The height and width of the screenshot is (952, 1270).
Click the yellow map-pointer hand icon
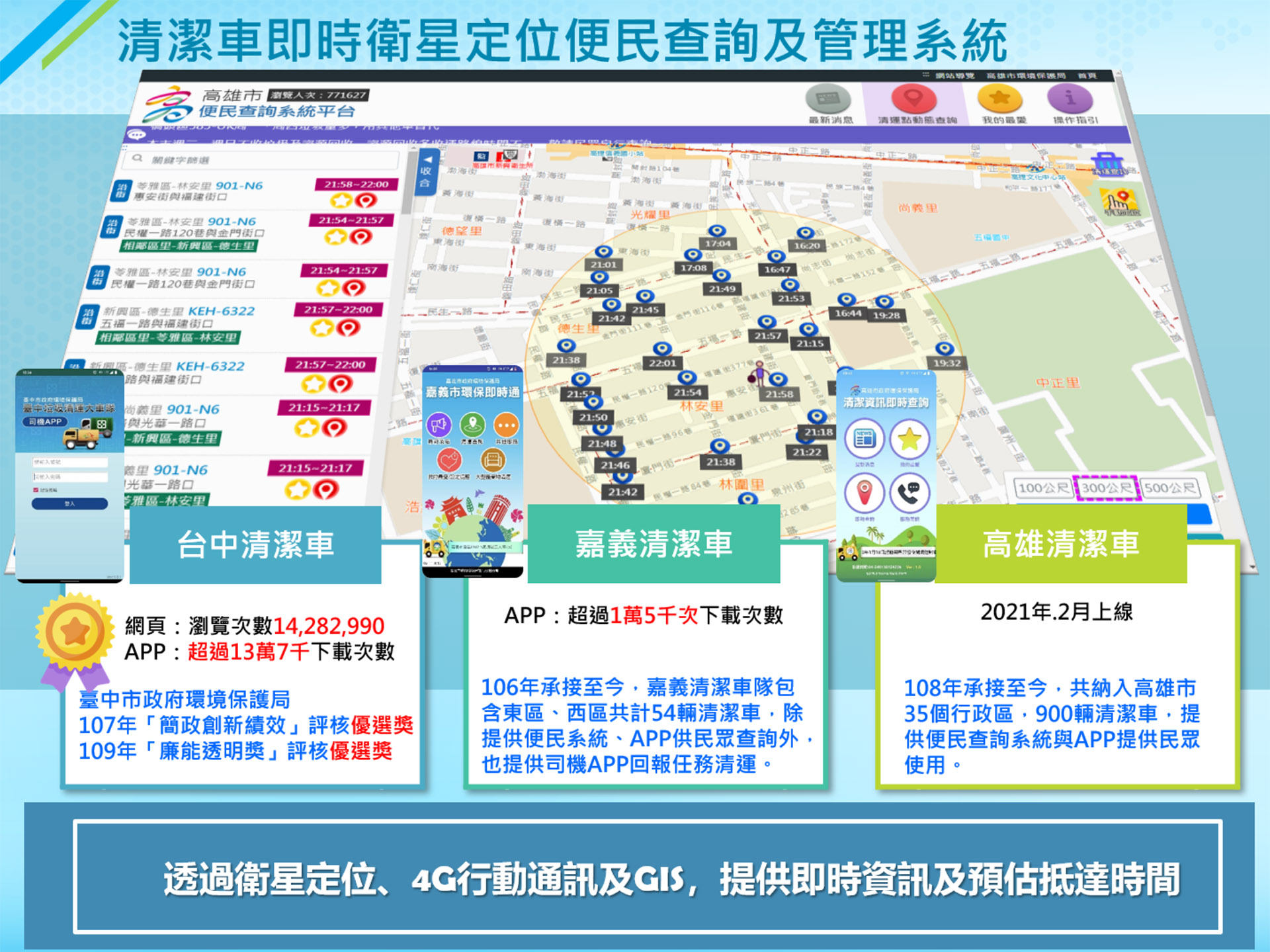pyautogui.click(x=1118, y=202)
